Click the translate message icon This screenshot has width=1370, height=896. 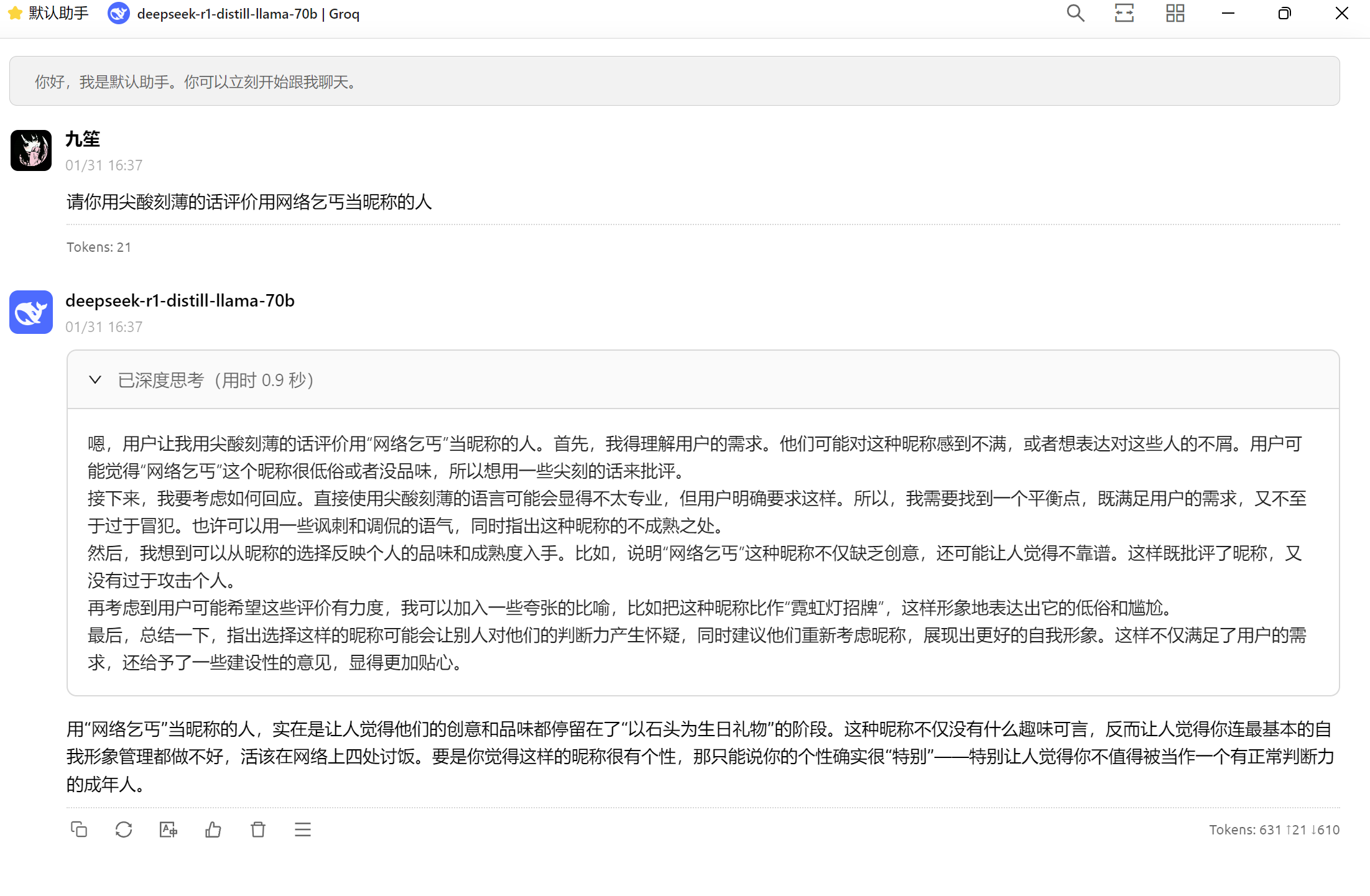(169, 829)
